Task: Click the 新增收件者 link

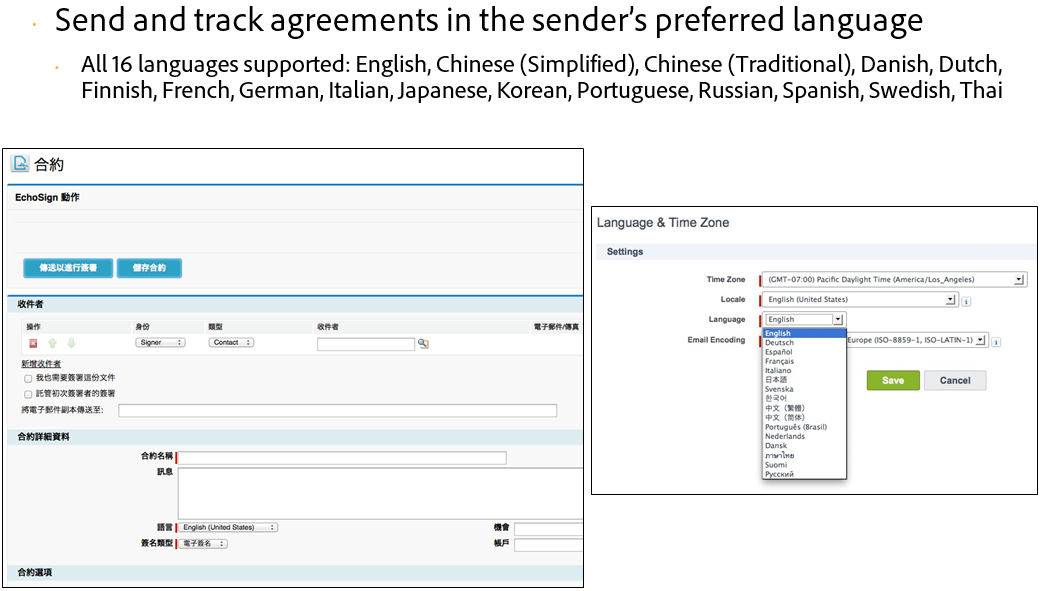Action: [x=41, y=363]
